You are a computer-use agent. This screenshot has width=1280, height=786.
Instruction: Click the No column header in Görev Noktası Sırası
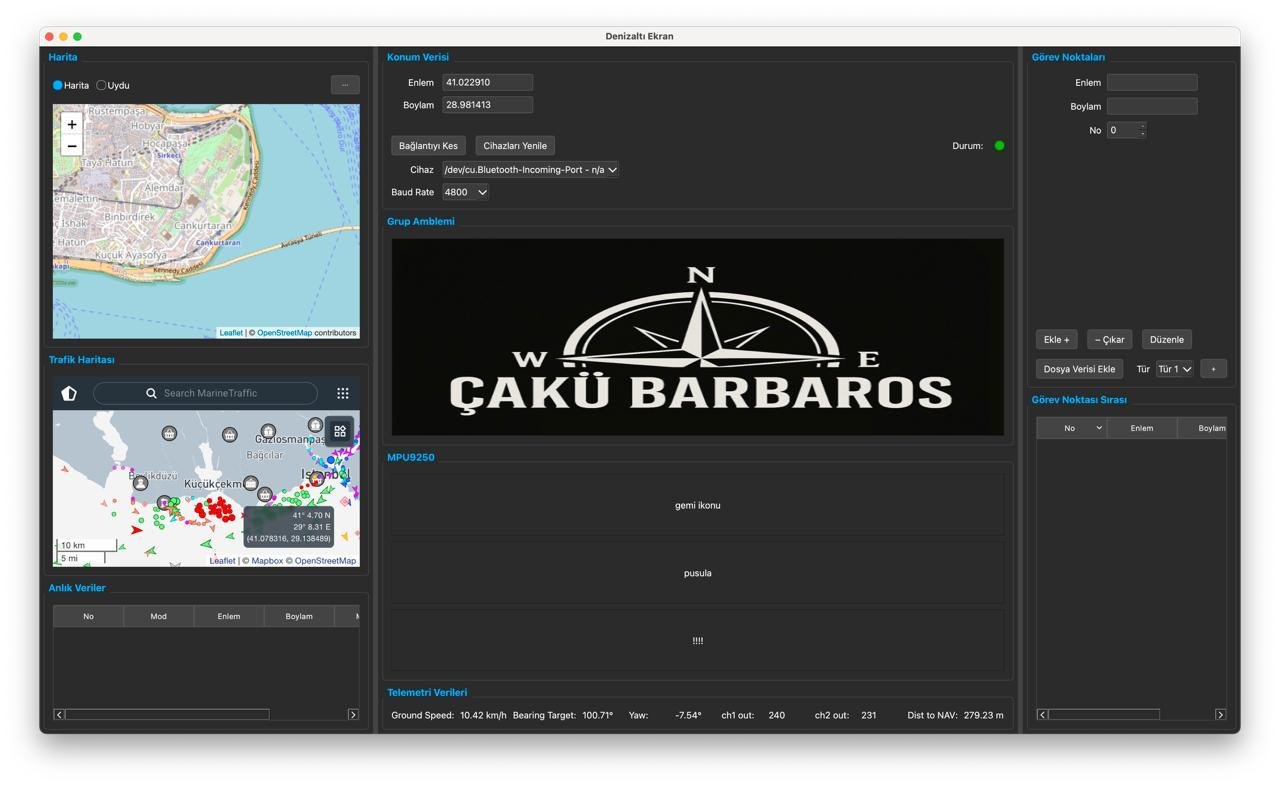1071,428
